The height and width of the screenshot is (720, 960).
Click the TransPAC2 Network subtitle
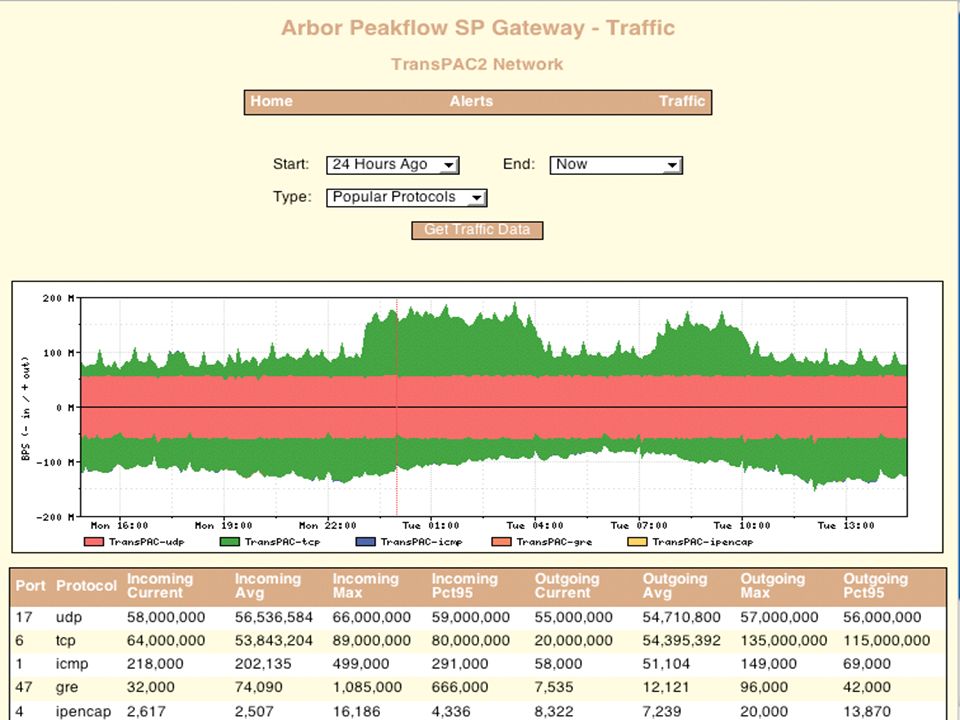[477, 64]
